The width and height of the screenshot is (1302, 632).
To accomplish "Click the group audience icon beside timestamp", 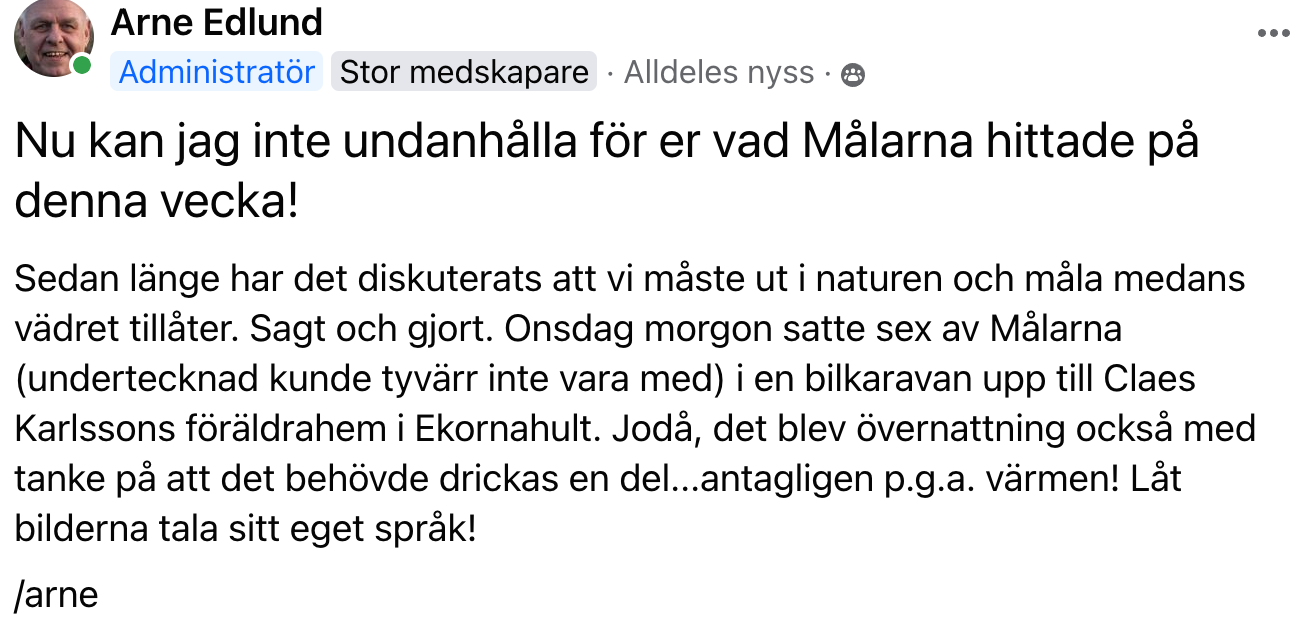I will (853, 75).
